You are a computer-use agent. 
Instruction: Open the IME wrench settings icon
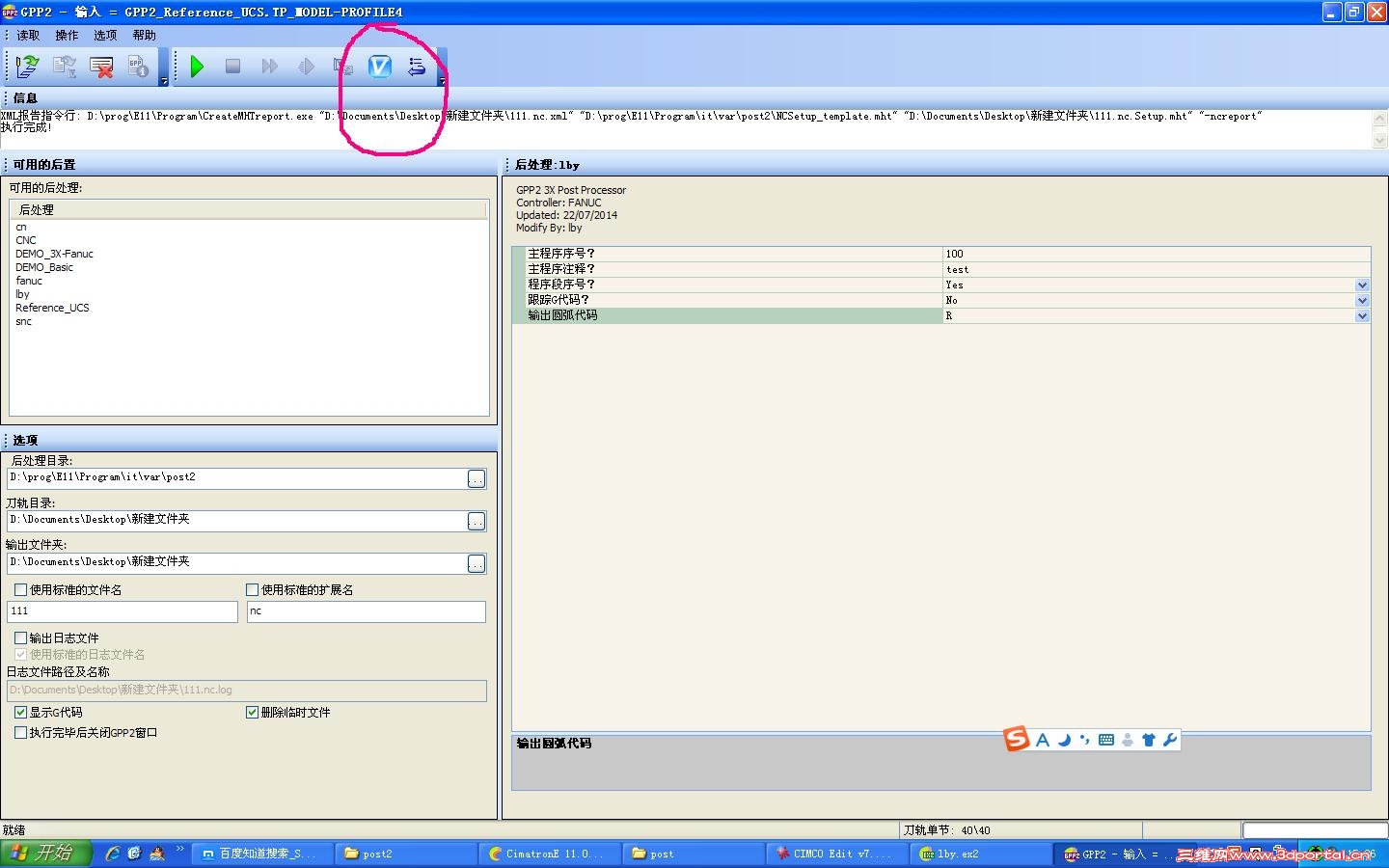coord(1170,740)
